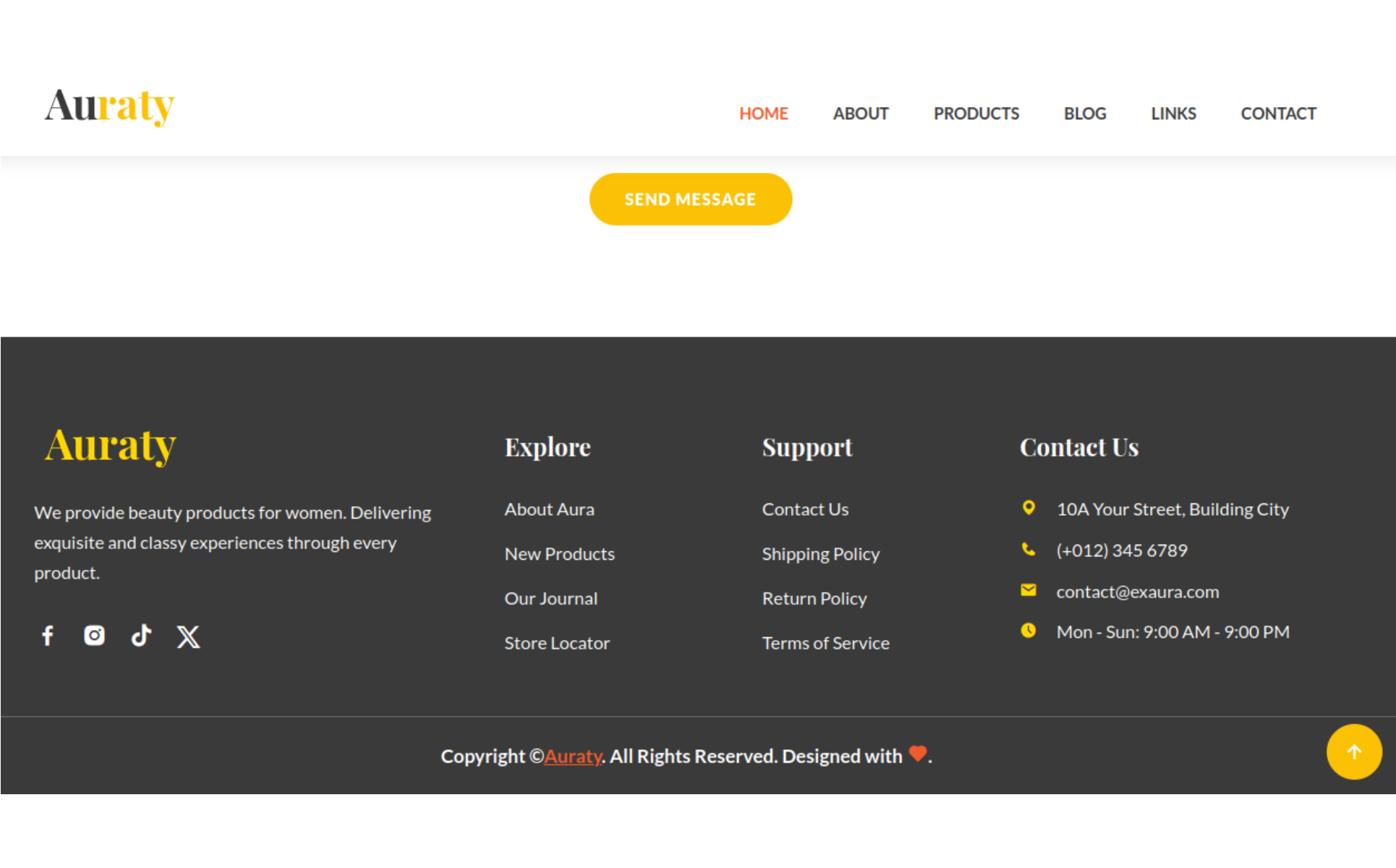Navigate to the Blog page

(x=1084, y=114)
